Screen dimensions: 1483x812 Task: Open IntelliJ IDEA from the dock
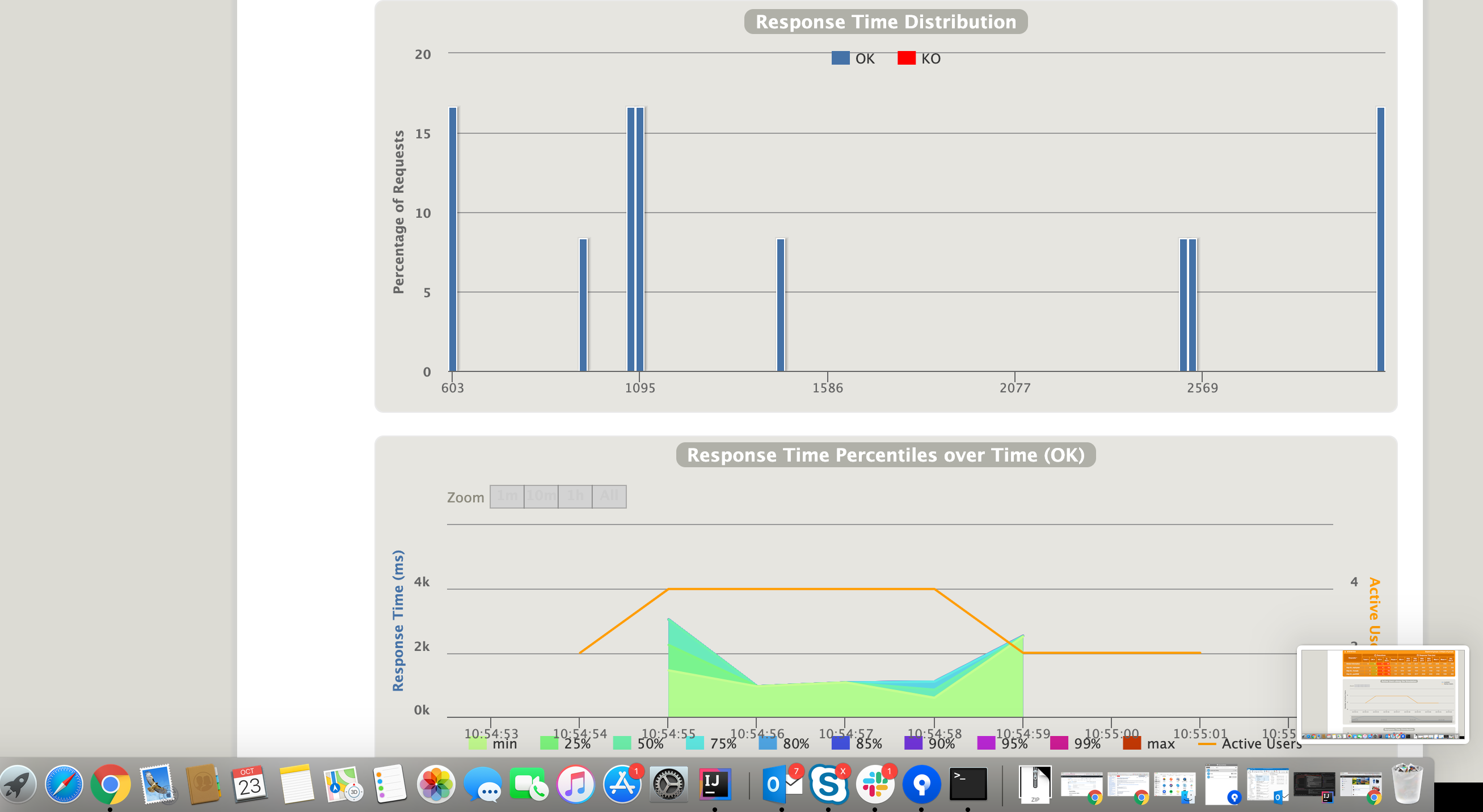(x=714, y=784)
